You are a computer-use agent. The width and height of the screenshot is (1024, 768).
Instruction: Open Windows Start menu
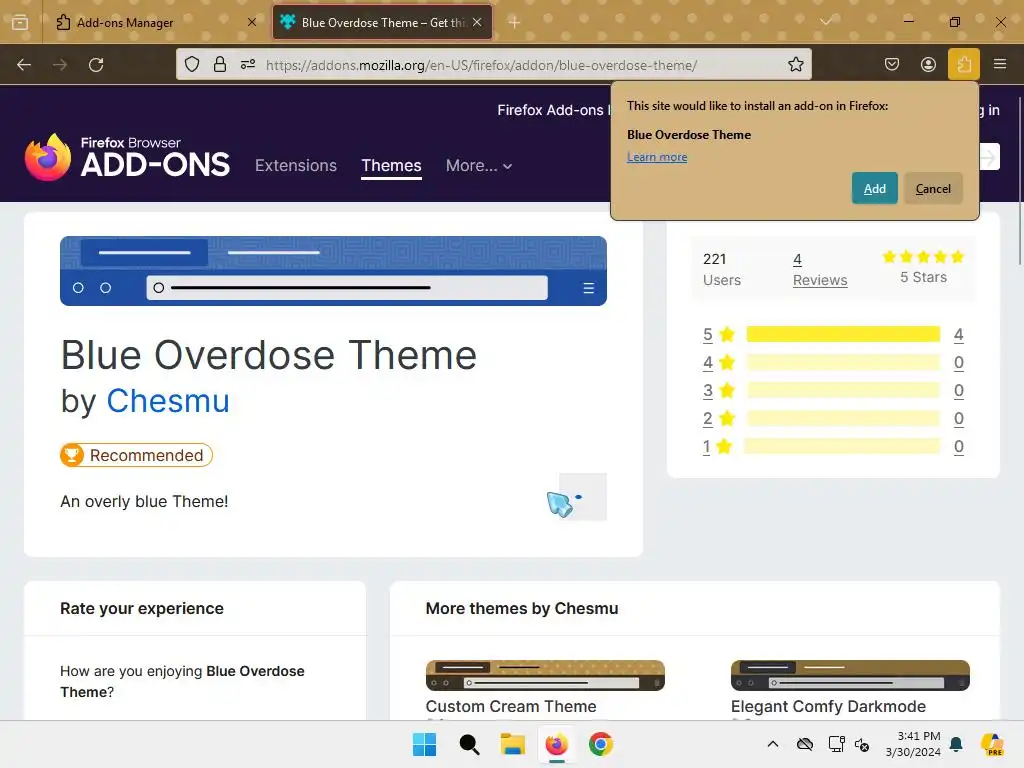[424, 744]
